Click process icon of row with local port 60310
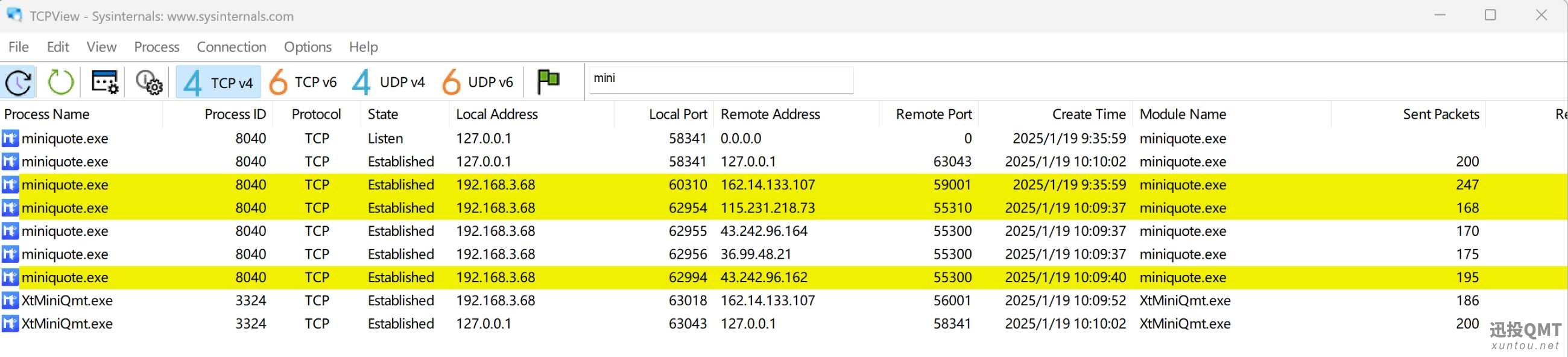This screenshot has height=357, width=1568. (x=10, y=185)
